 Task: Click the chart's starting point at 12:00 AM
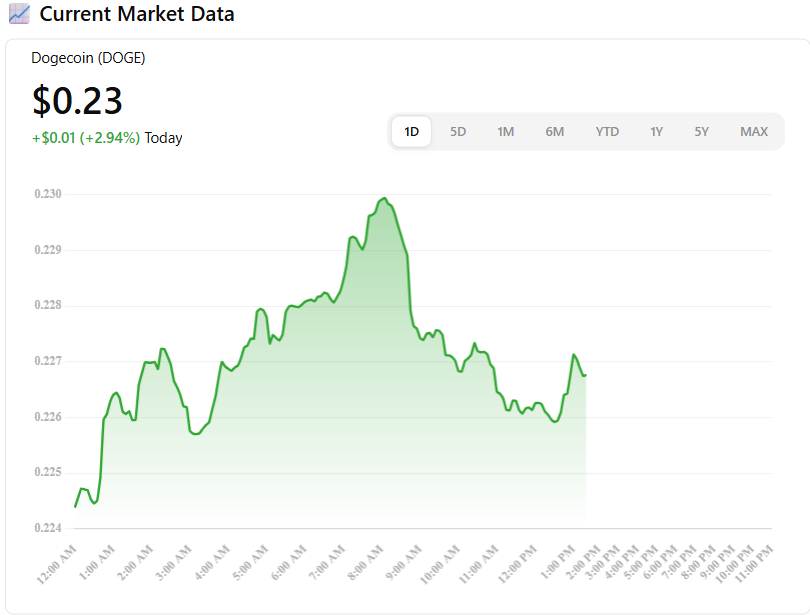pyautogui.click(x=75, y=507)
